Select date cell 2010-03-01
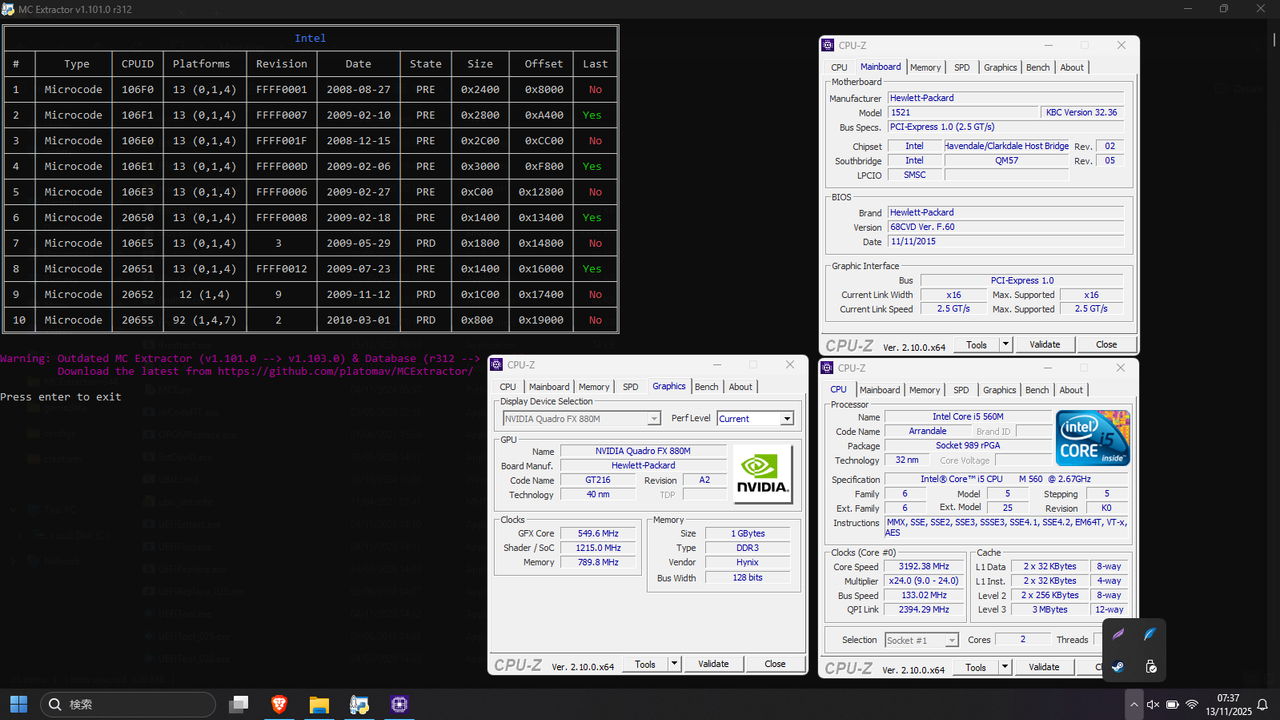Image resolution: width=1280 pixels, height=720 pixels. coord(358,320)
